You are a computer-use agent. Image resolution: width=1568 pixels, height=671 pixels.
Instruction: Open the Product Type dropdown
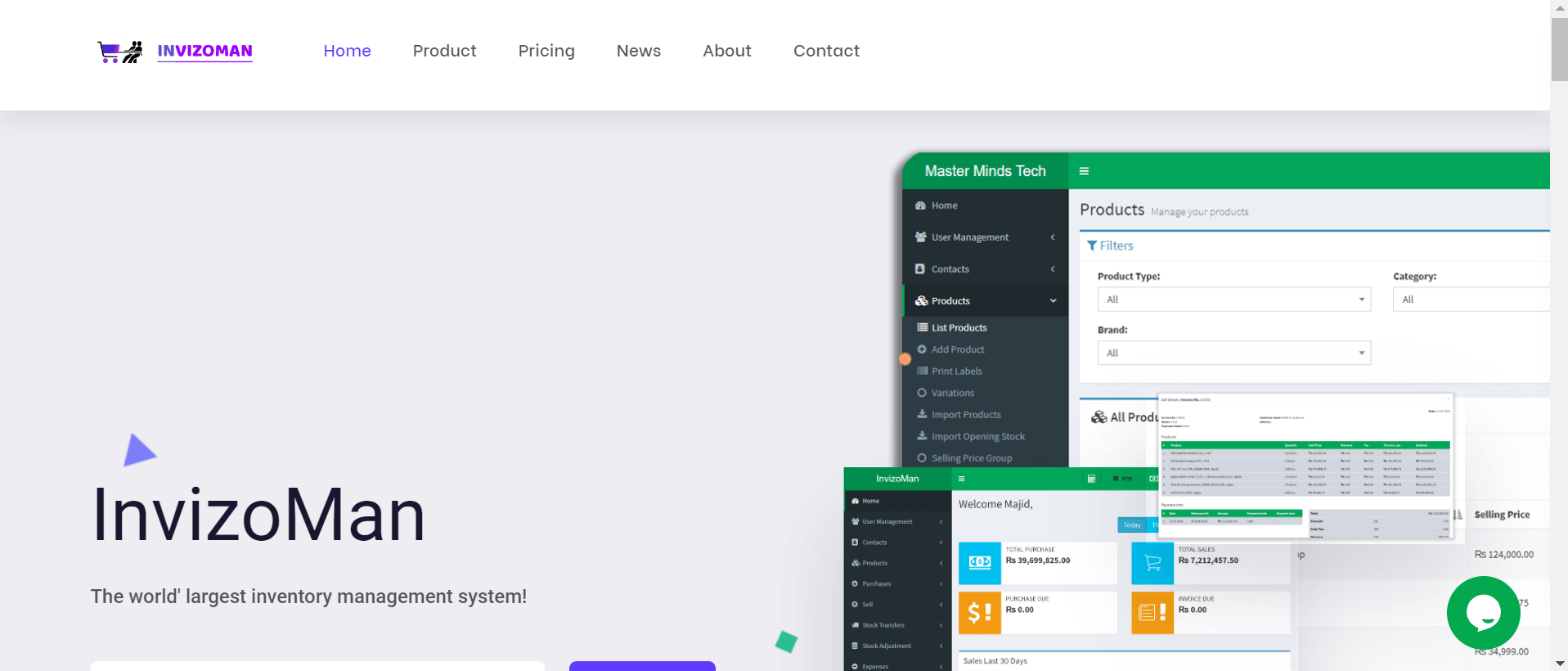tap(1233, 299)
